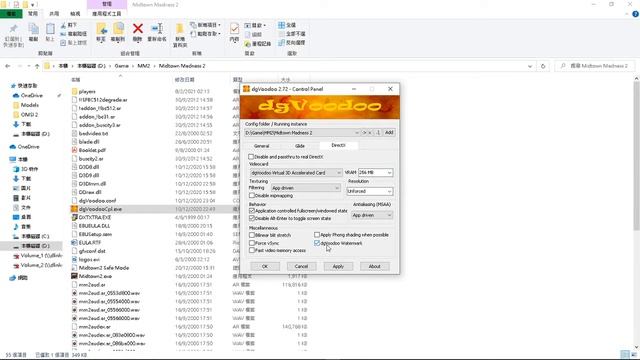640x360 pixels.
Task: Select Midtown2.exe in the file list
Action: [95, 276]
